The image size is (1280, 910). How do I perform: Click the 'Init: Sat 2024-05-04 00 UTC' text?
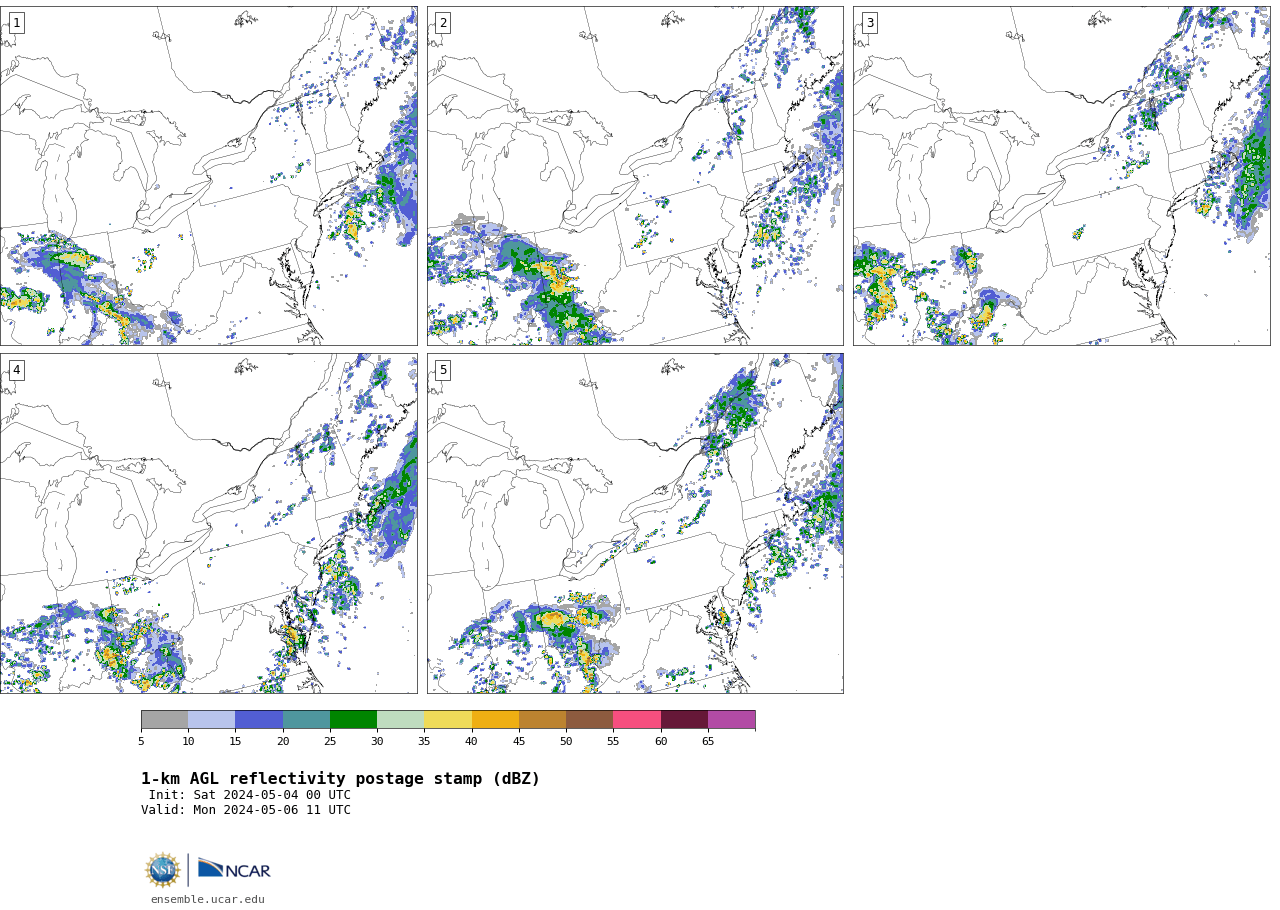[250, 795]
